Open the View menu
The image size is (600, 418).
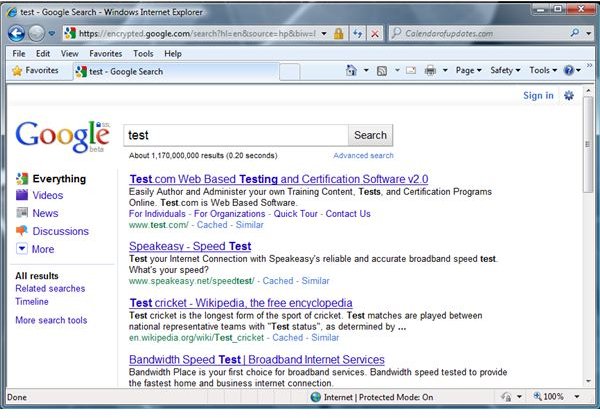[x=69, y=54]
